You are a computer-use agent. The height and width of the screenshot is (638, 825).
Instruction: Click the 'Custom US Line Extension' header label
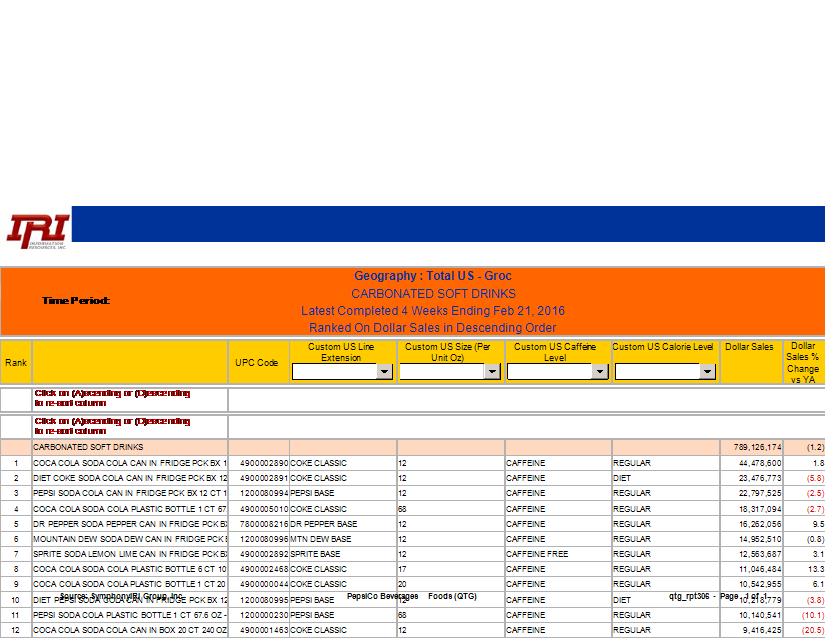341,352
